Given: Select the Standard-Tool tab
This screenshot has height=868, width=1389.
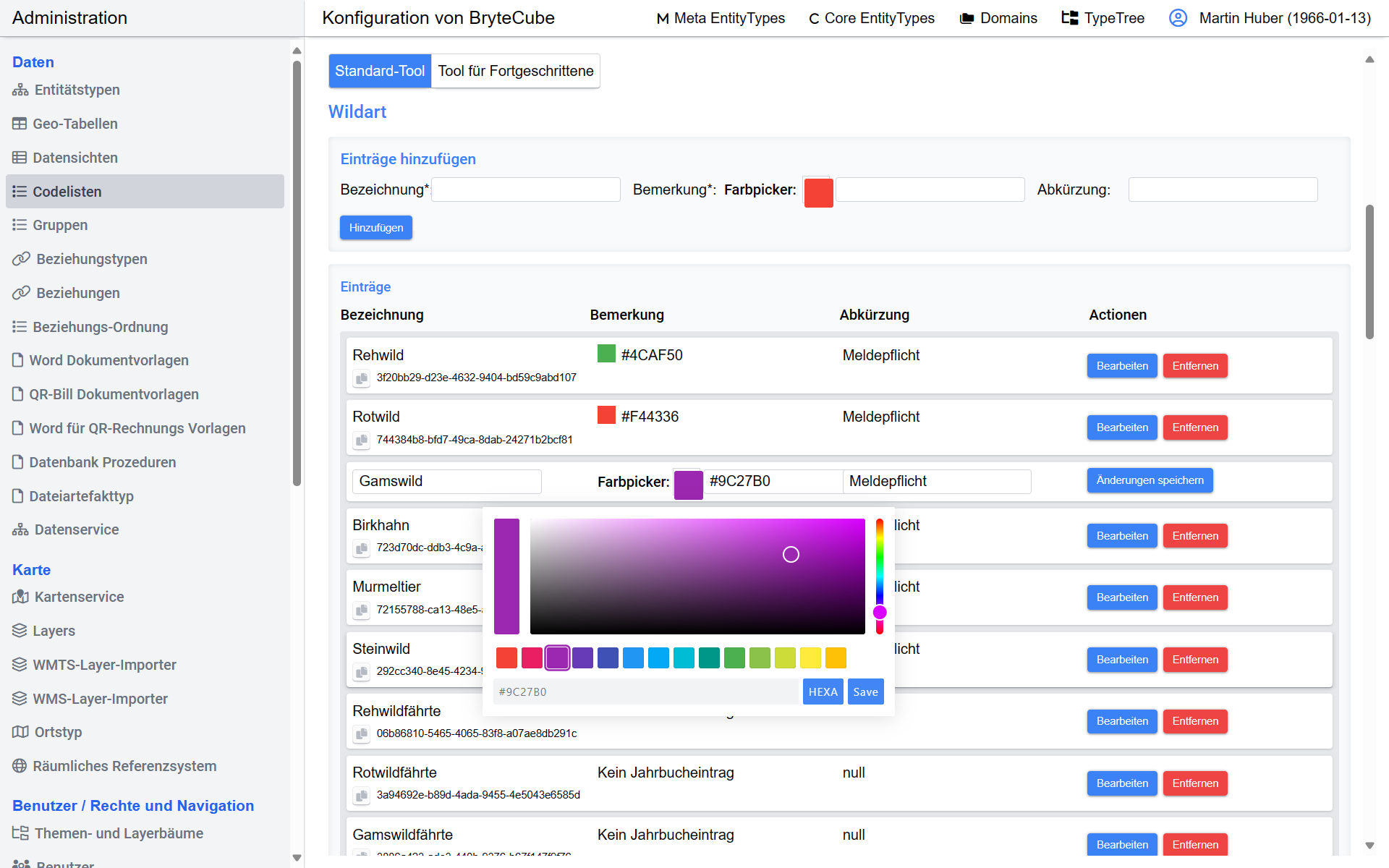Looking at the screenshot, I should click(x=380, y=71).
